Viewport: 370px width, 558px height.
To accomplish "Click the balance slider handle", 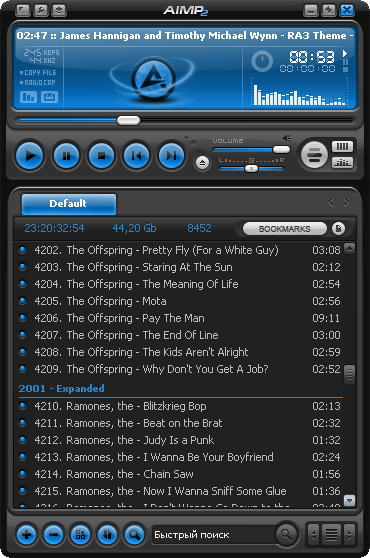I will click(x=252, y=168).
